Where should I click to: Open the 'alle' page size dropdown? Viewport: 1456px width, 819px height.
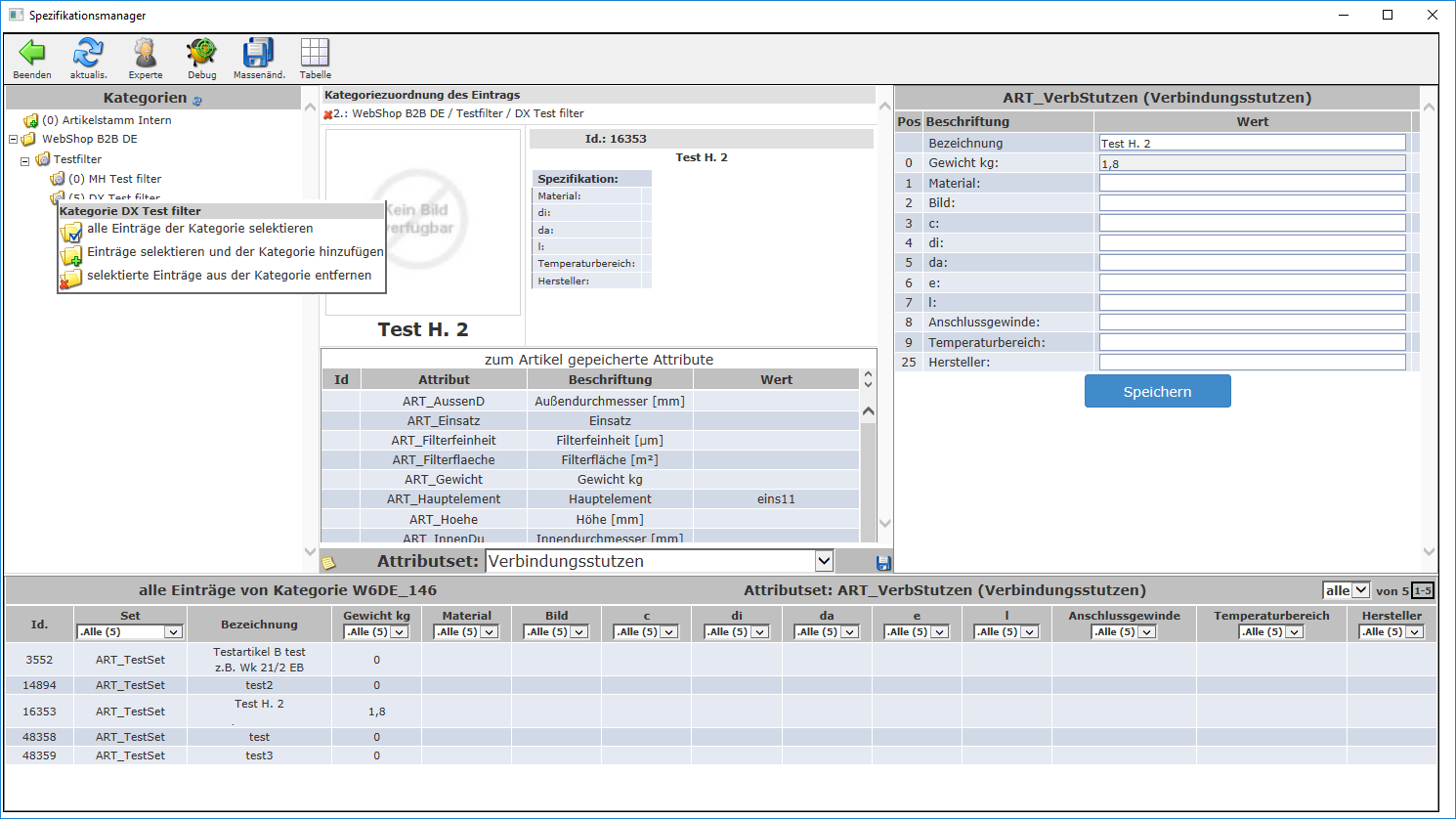point(1347,590)
